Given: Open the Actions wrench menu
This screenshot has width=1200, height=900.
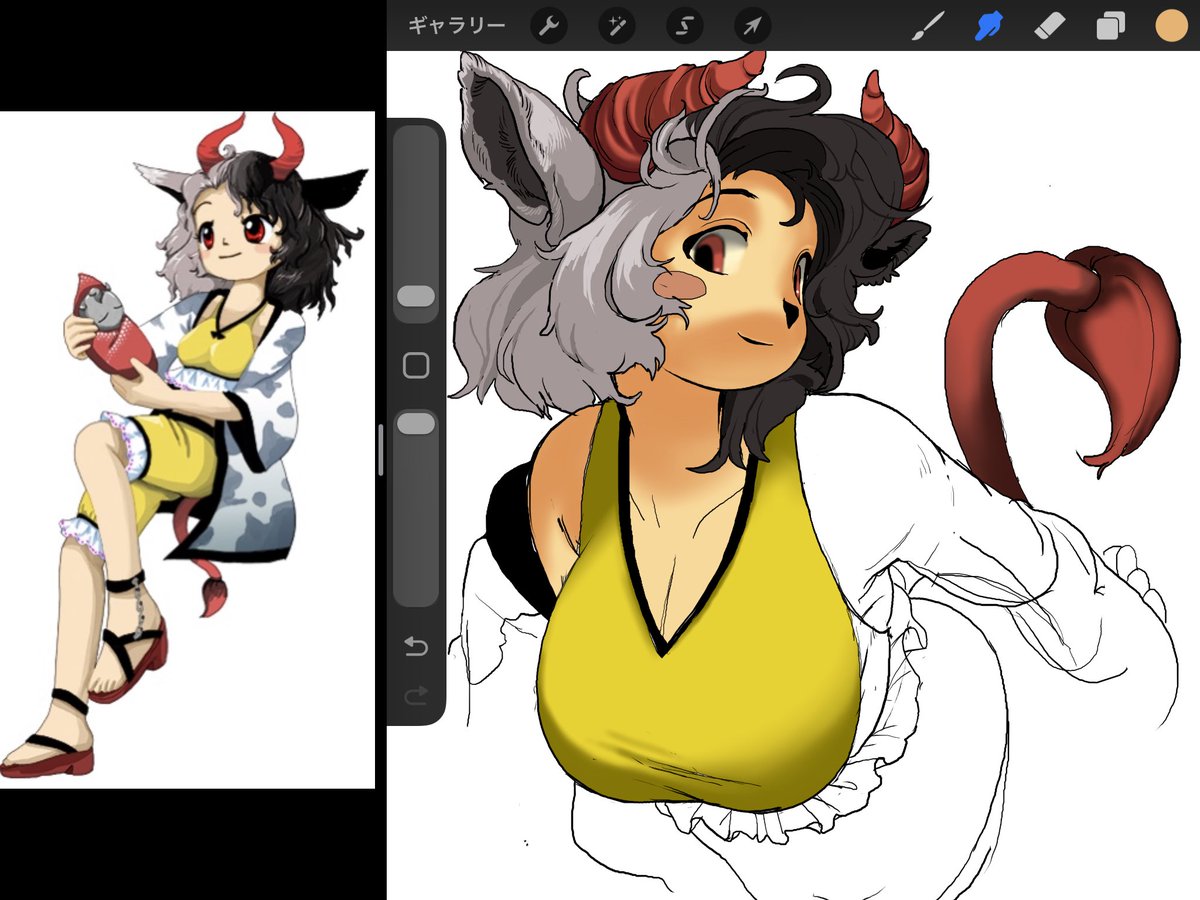Looking at the screenshot, I should point(548,26).
